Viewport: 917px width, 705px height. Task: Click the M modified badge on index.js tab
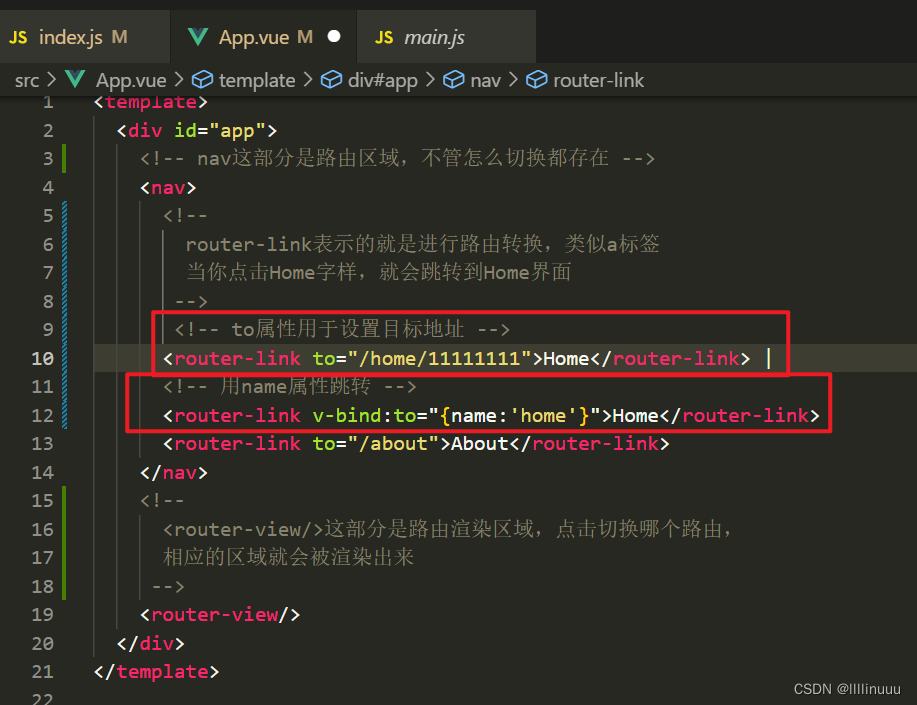tap(119, 37)
